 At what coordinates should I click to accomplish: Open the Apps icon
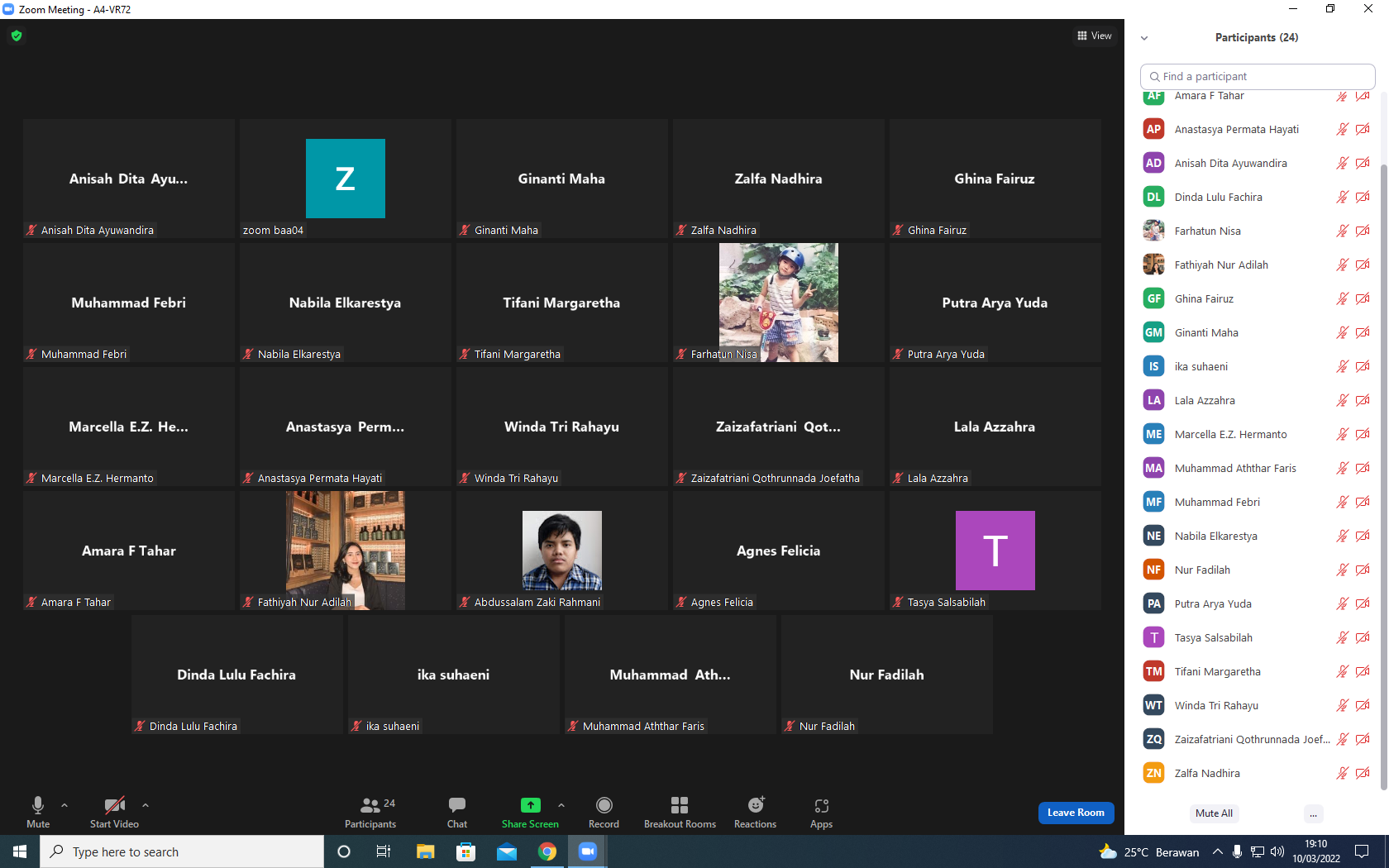[x=821, y=805]
